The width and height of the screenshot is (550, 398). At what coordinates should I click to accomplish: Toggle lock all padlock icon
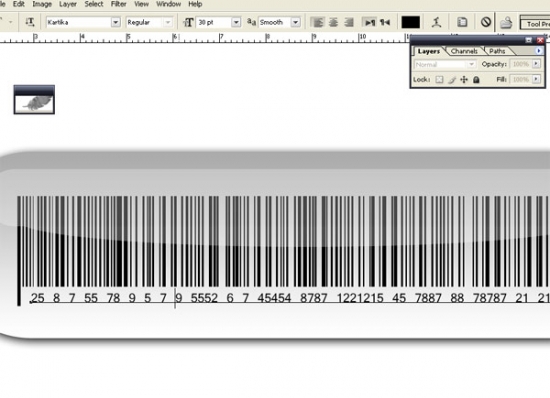pos(476,80)
